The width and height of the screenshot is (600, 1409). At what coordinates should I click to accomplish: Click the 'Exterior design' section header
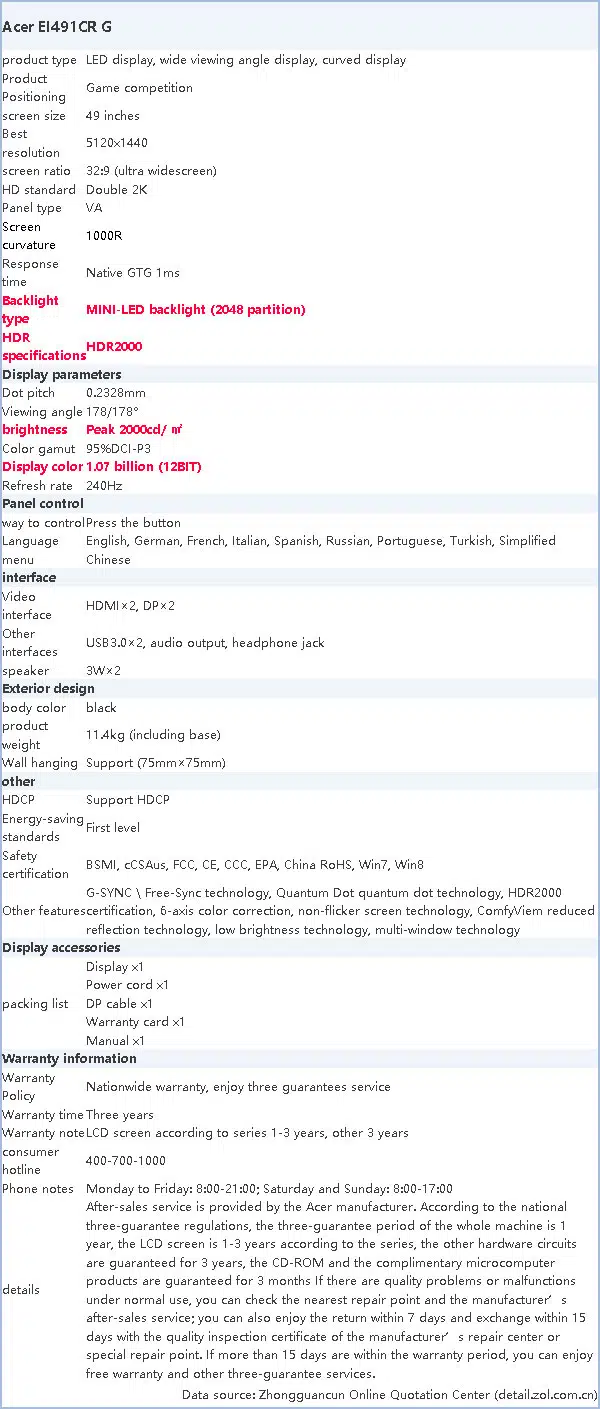pyautogui.click(x=48, y=689)
